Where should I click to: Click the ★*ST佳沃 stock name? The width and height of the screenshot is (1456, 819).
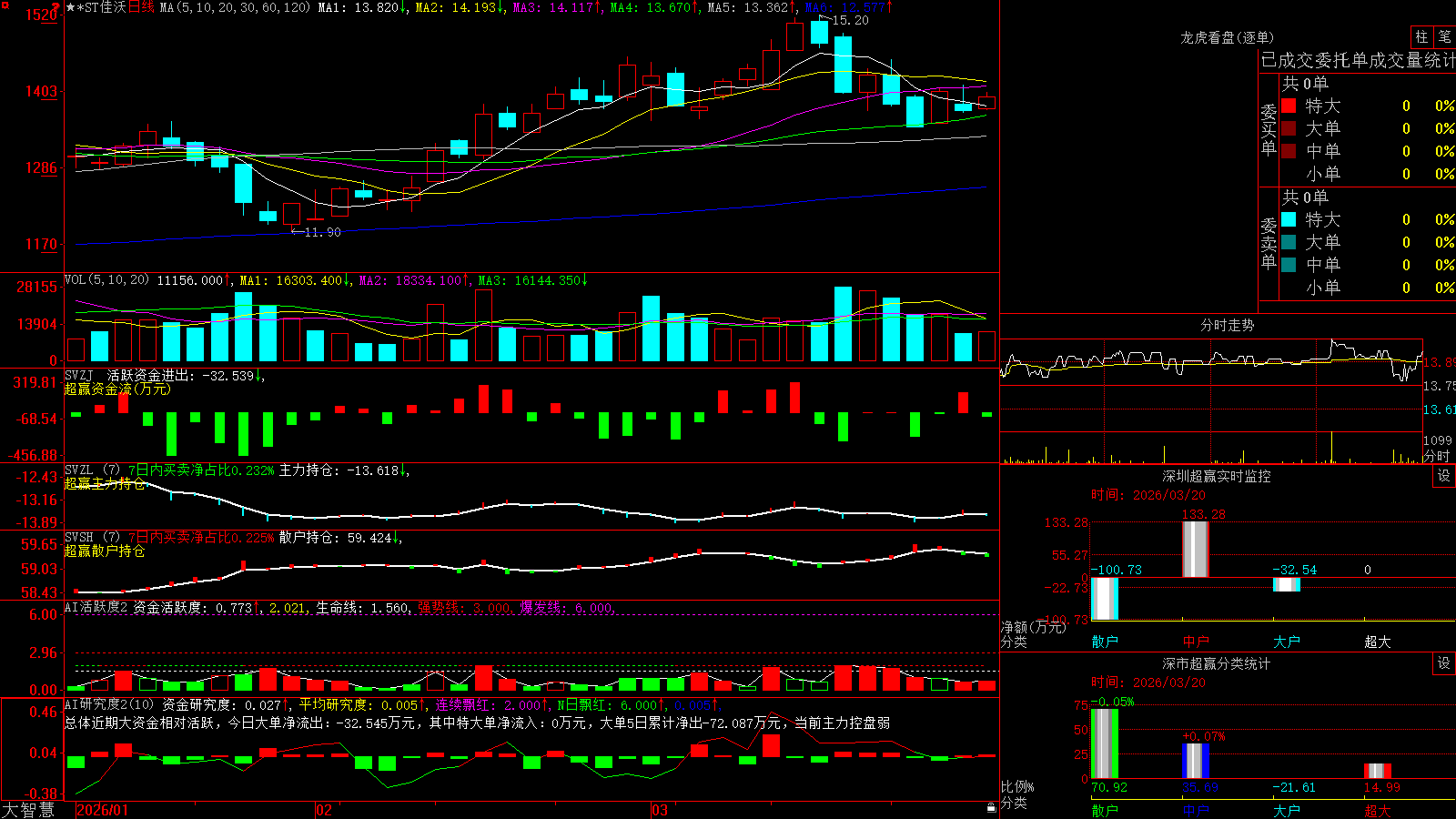[96, 7]
